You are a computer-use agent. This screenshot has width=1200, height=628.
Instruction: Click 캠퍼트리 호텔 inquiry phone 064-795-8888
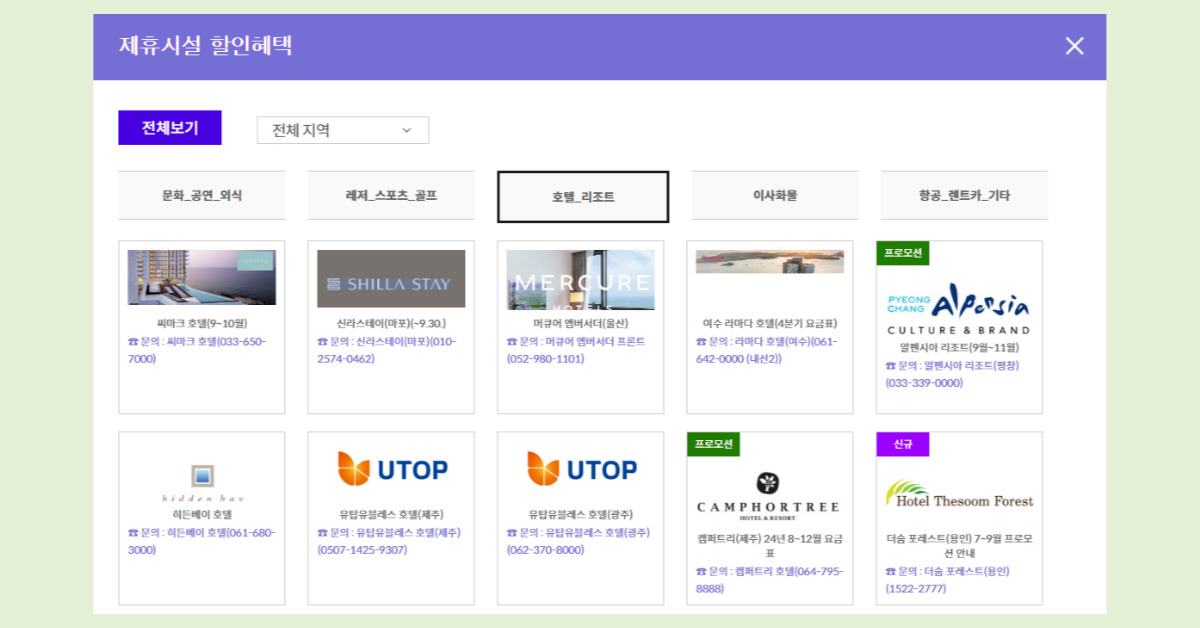click(x=769, y=580)
